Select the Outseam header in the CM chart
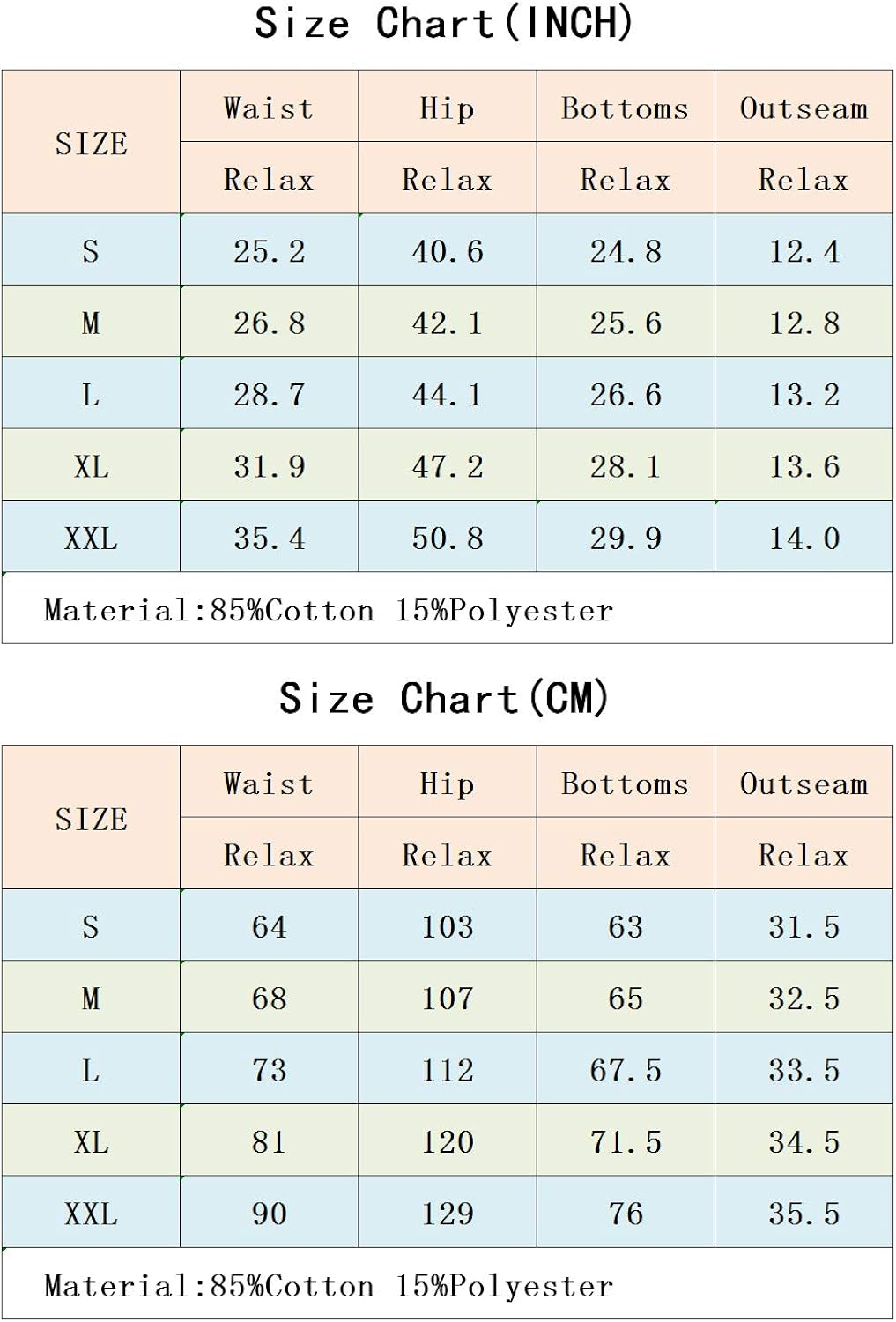The height and width of the screenshot is (1322, 896). pos(803,784)
